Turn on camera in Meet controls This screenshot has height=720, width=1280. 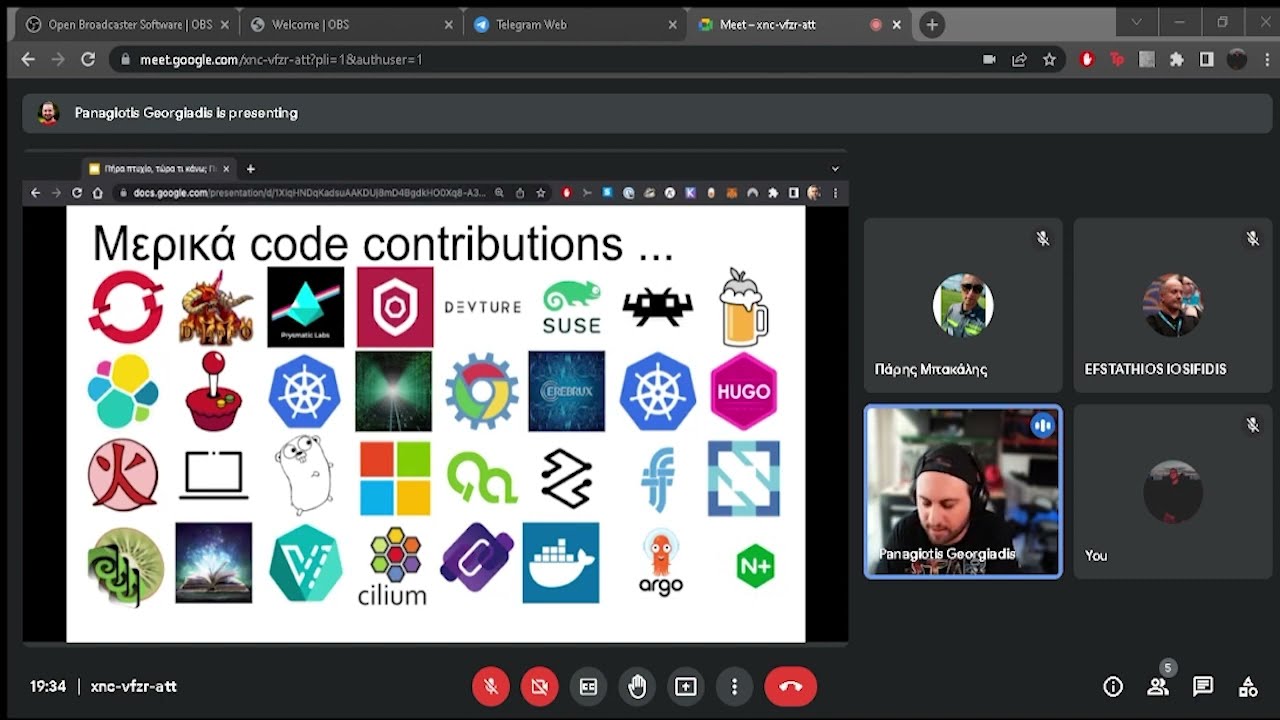click(x=539, y=687)
